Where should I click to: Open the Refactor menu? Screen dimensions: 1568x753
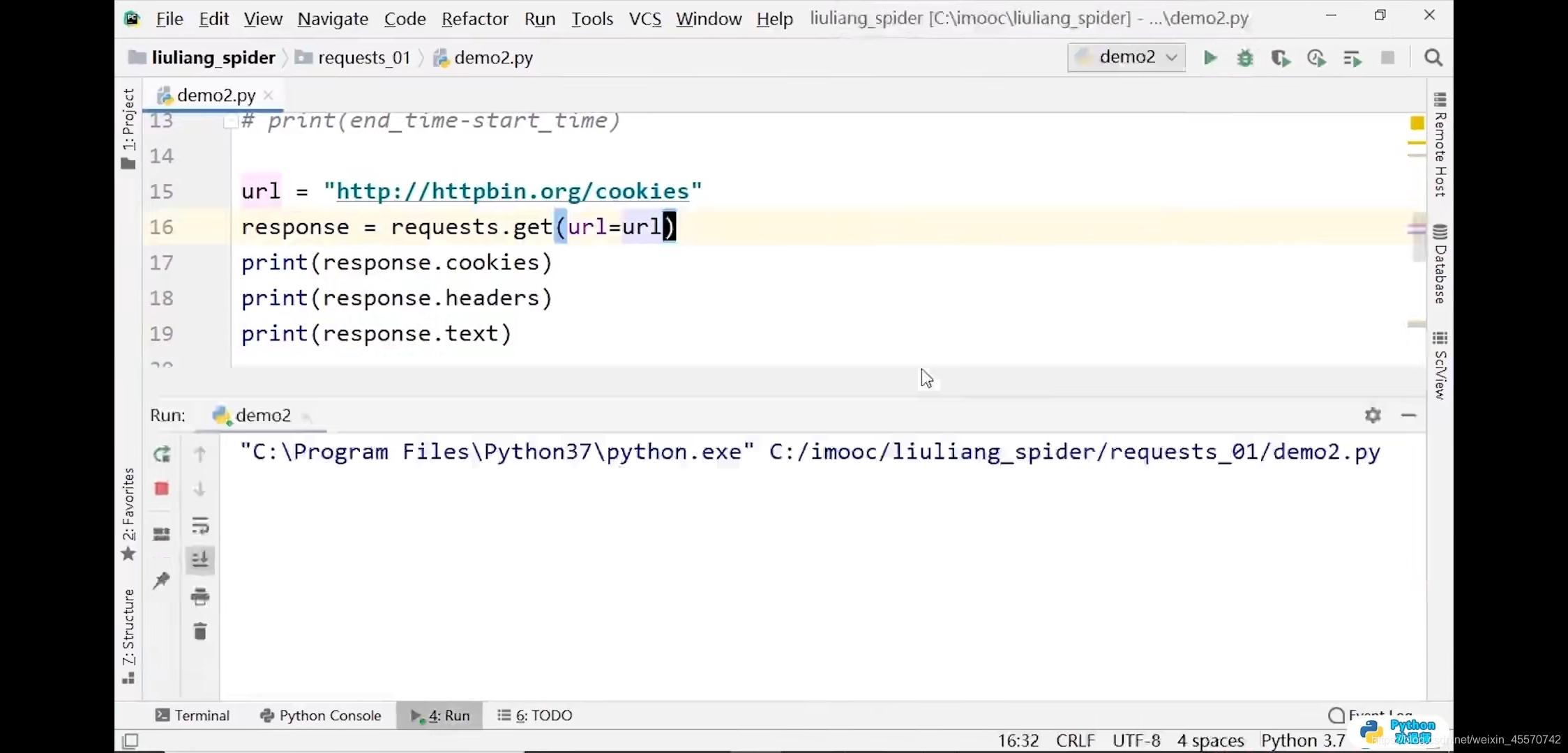pyautogui.click(x=474, y=19)
